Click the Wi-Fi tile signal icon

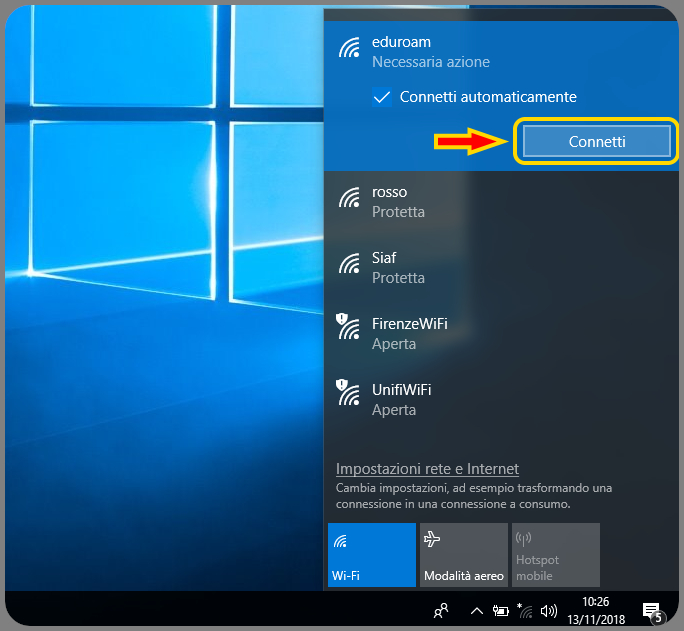click(x=340, y=541)
